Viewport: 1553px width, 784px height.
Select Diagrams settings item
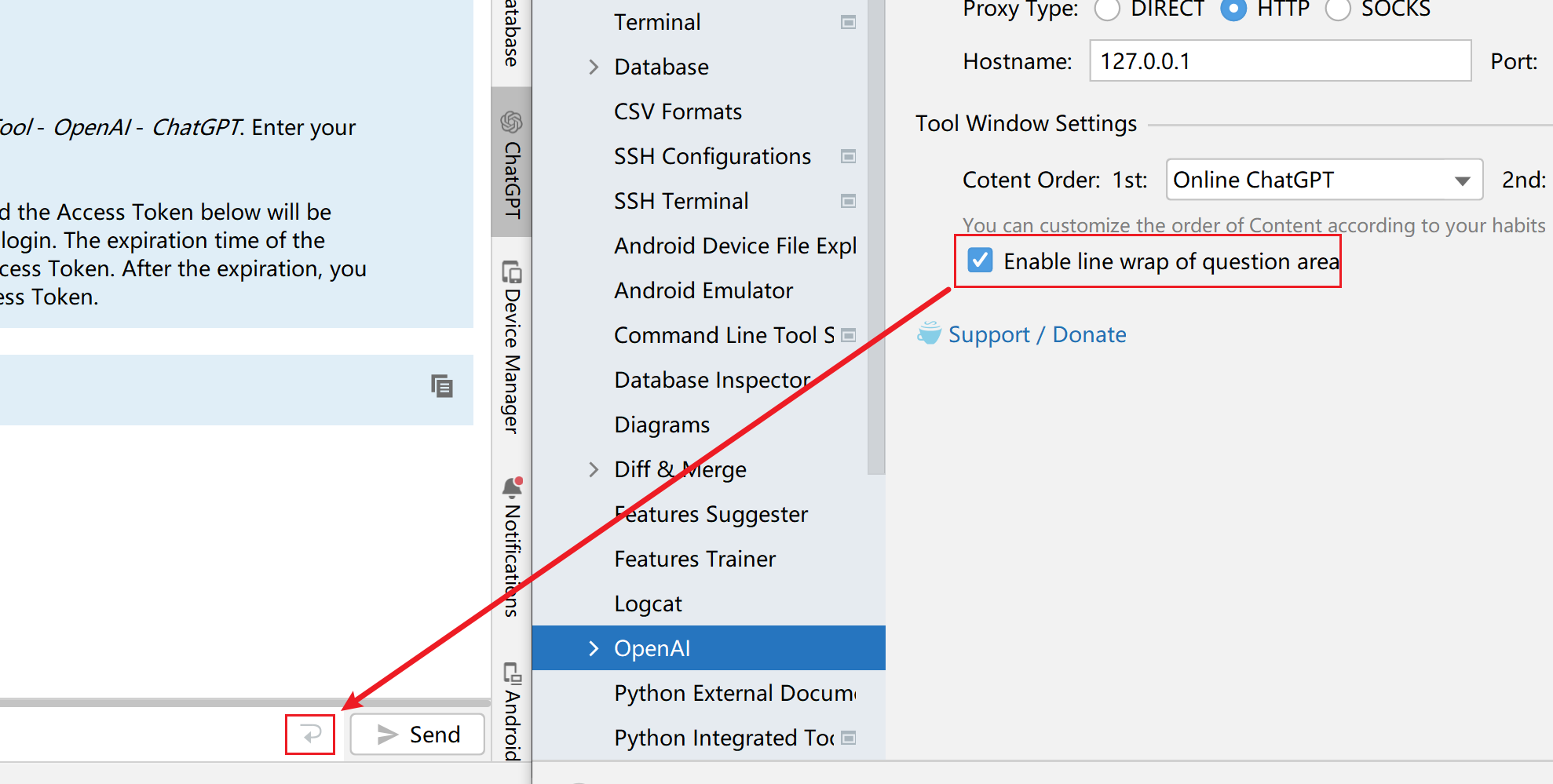(662, 425)
